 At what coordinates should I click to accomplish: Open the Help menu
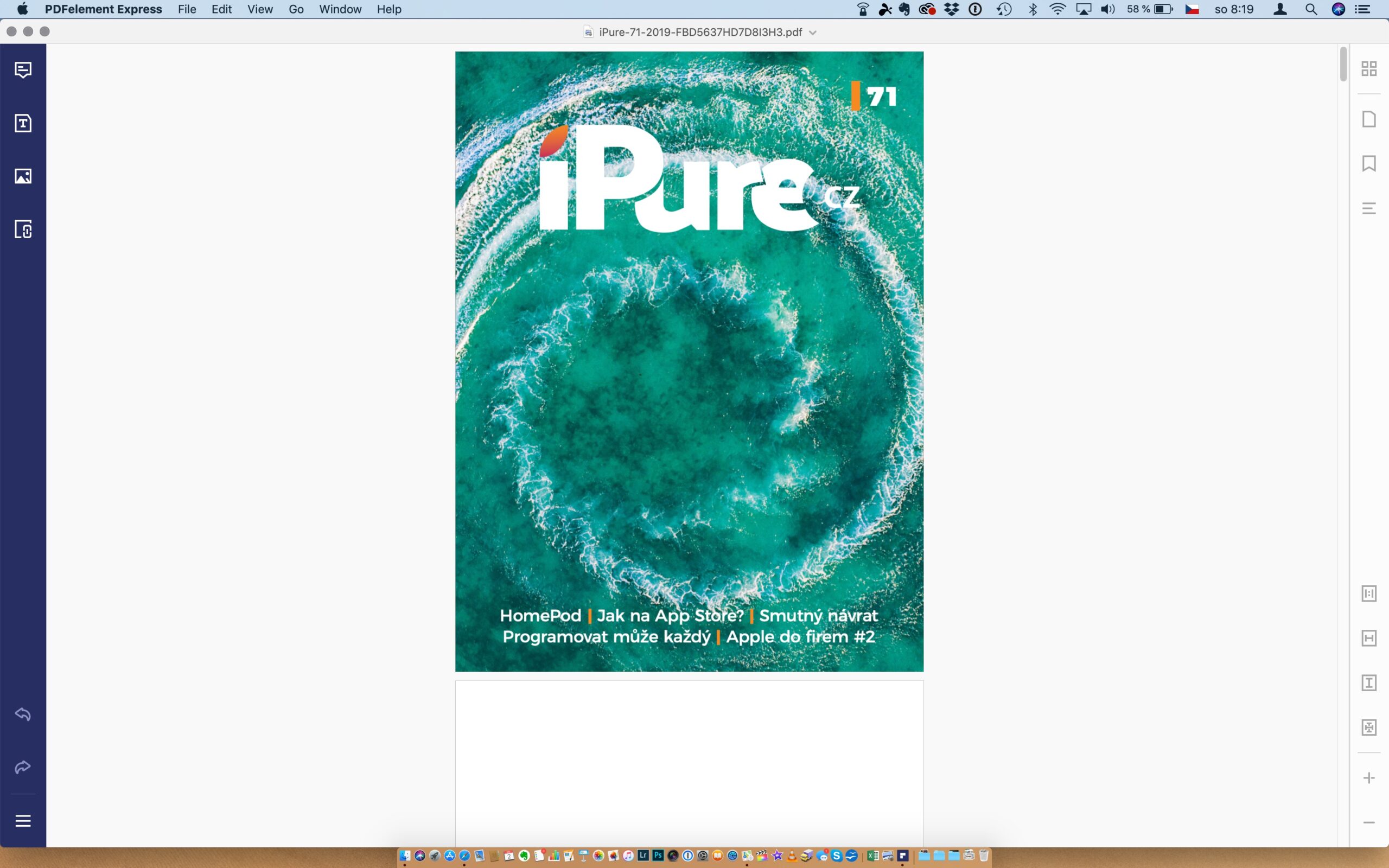click(x=389, y=9)
